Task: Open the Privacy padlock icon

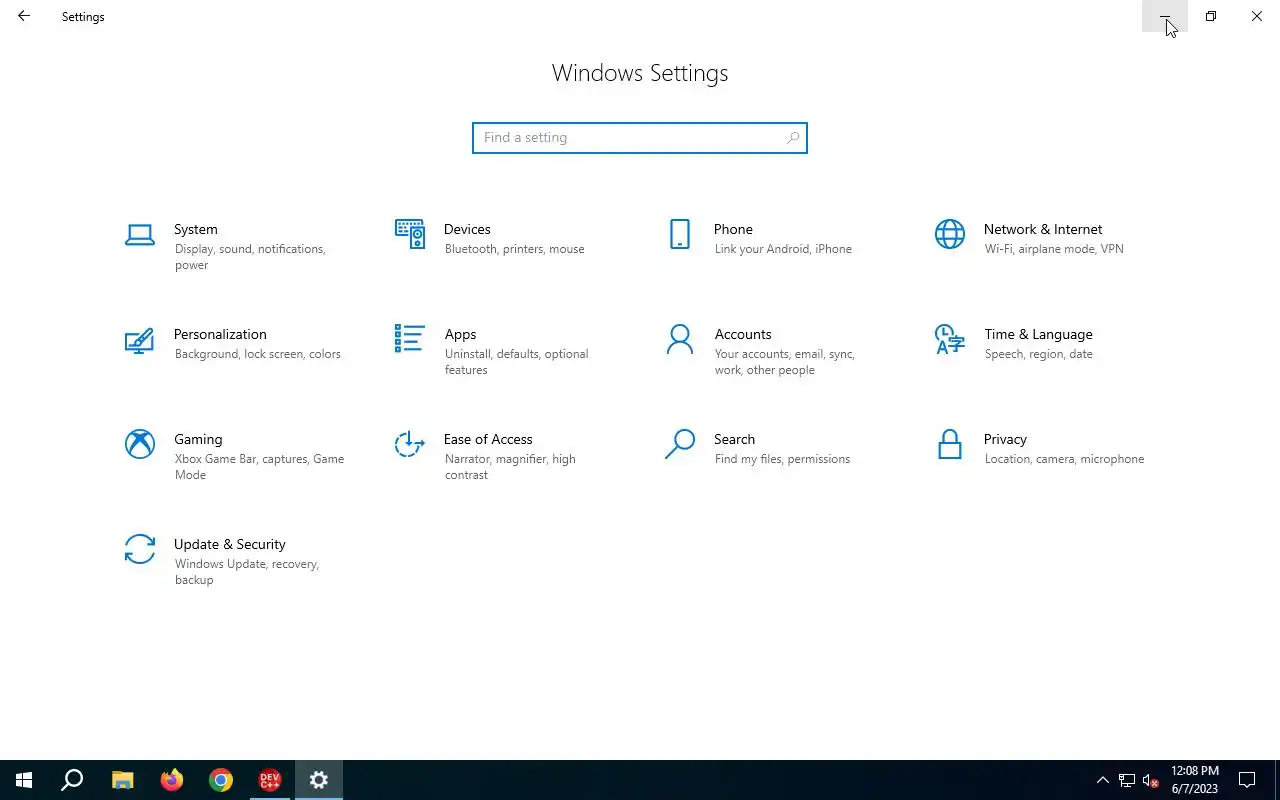Action: coord(950,444)
